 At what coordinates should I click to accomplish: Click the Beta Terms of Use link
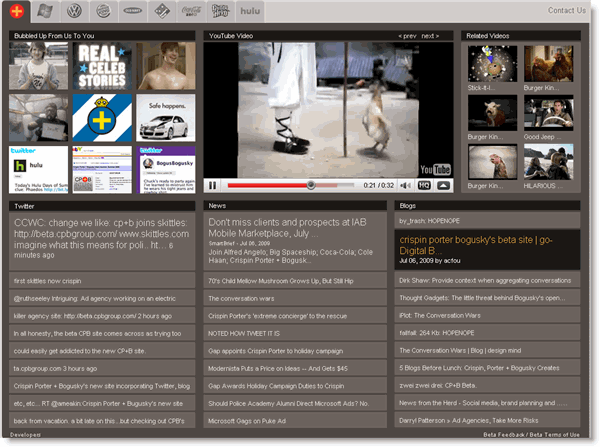pyautogui.click(x=554, y=435)
